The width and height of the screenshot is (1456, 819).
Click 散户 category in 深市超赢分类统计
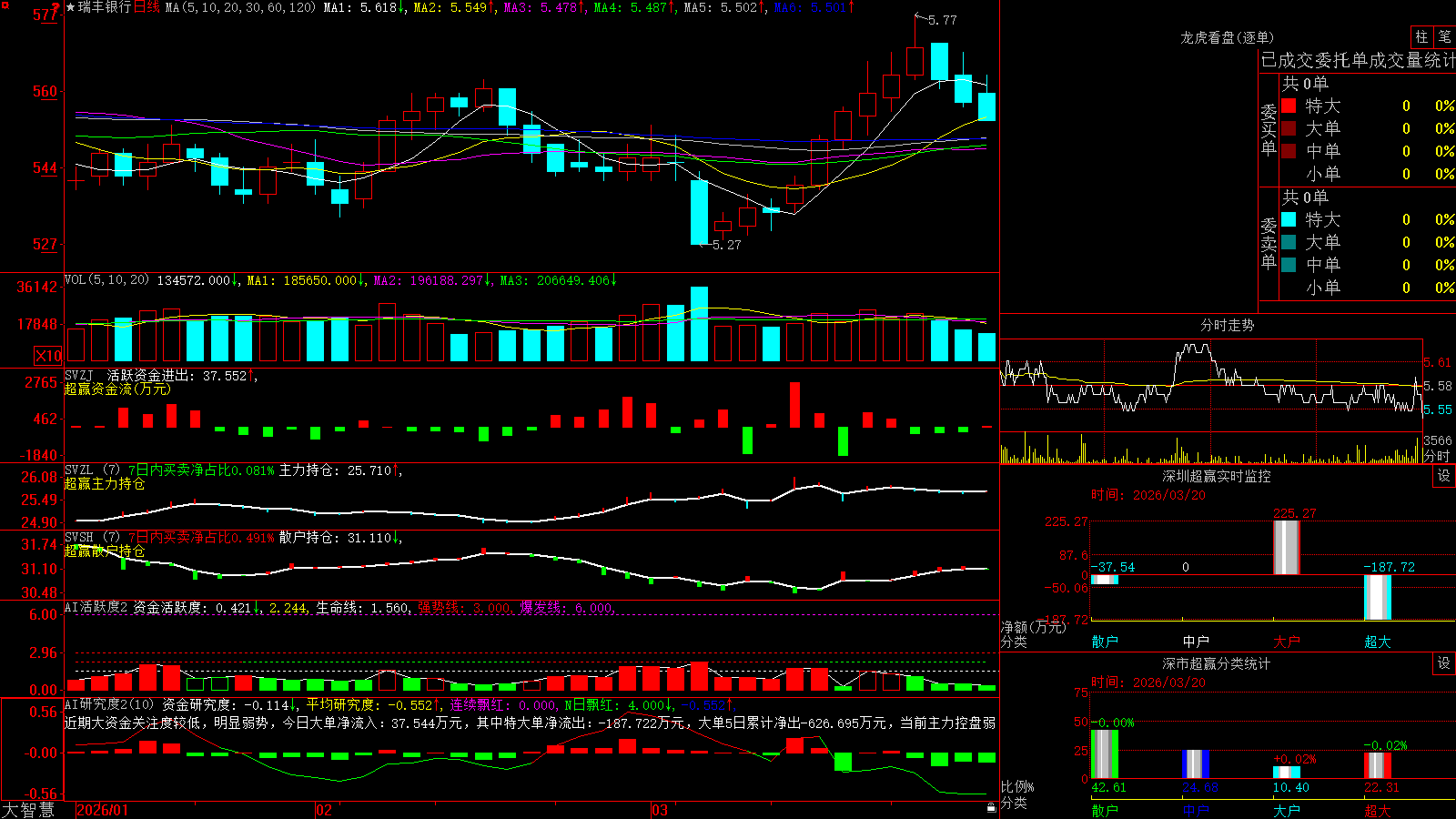(x=1105, y=810)
